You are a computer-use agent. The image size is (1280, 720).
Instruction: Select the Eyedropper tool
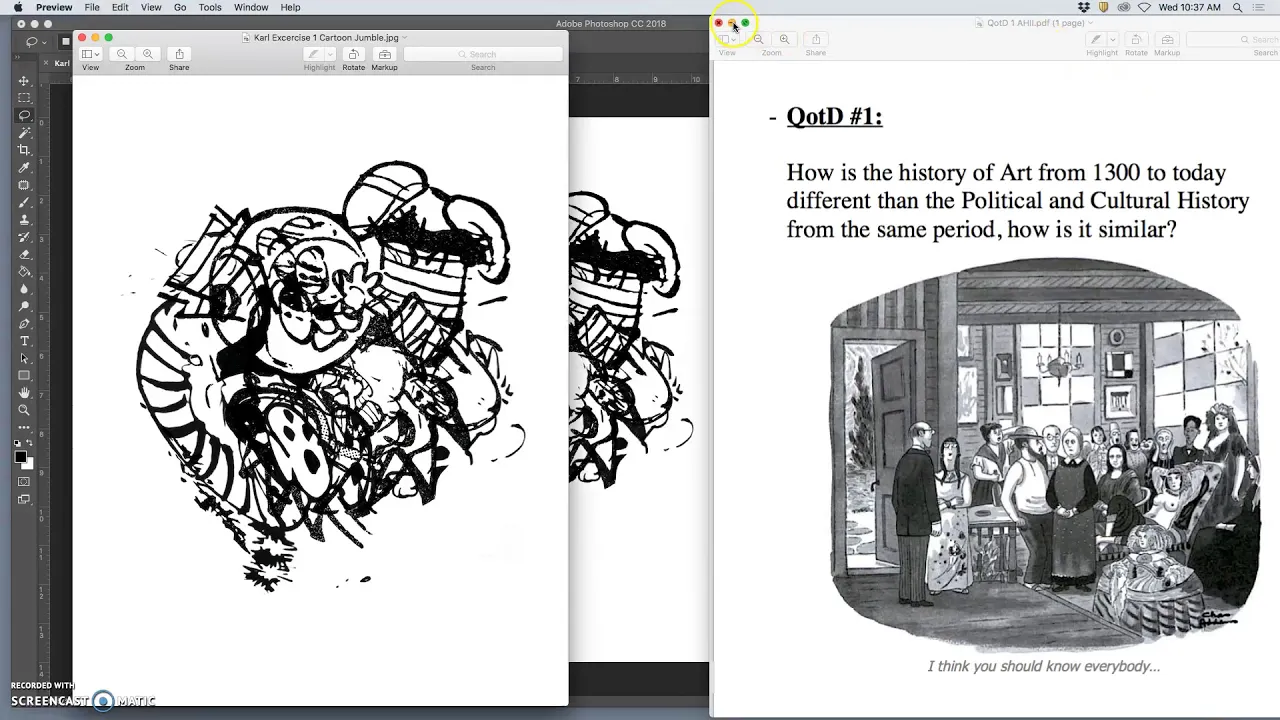coord(24,167)
